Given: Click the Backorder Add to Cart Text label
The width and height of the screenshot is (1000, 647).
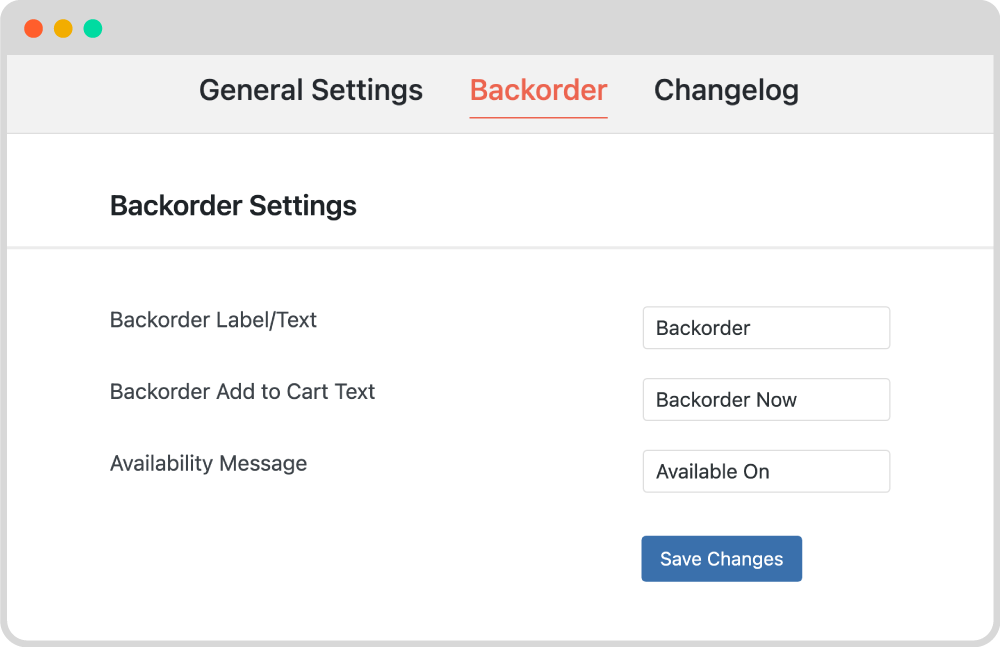Looking at the screenshot, I should pos(242,391).
